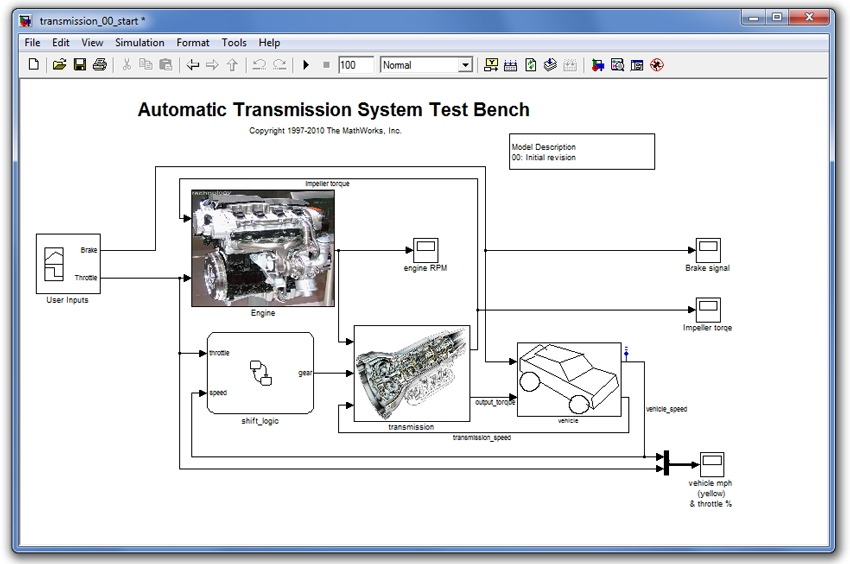850x564 pixels.
Task: Click the Model Explorer toolbar icon
Action: click(617, 65)
